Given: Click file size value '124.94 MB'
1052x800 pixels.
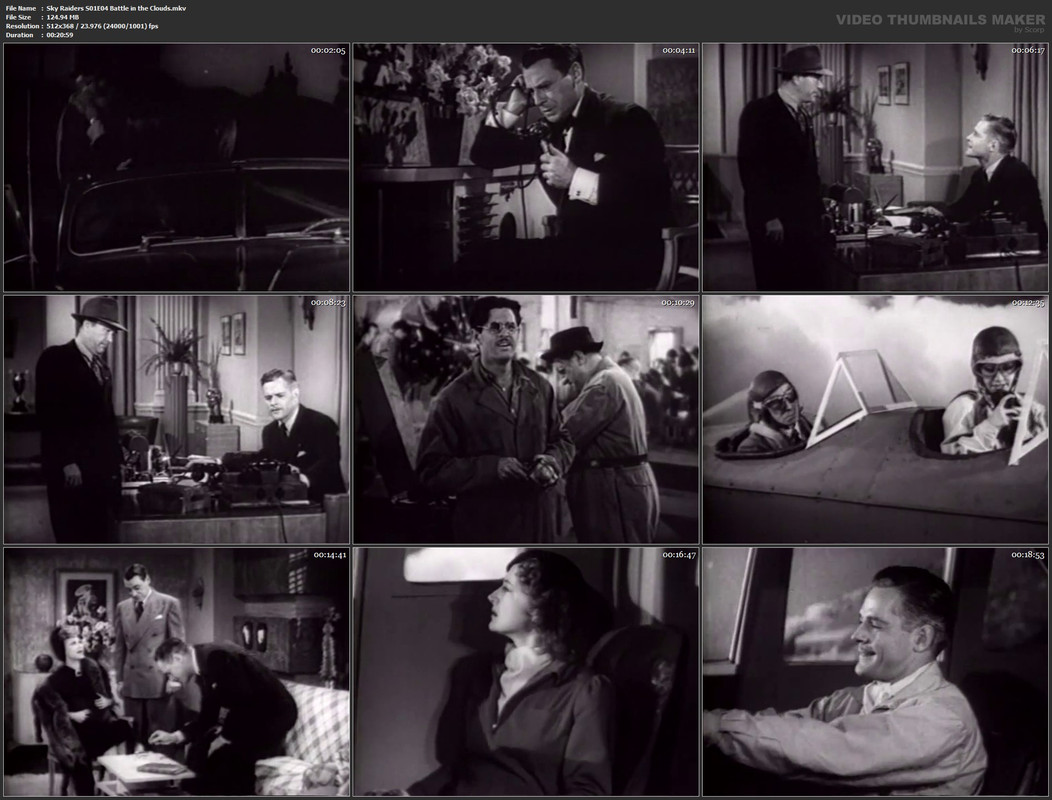Looking at the screenshot, I should click(x=62, y=17).
